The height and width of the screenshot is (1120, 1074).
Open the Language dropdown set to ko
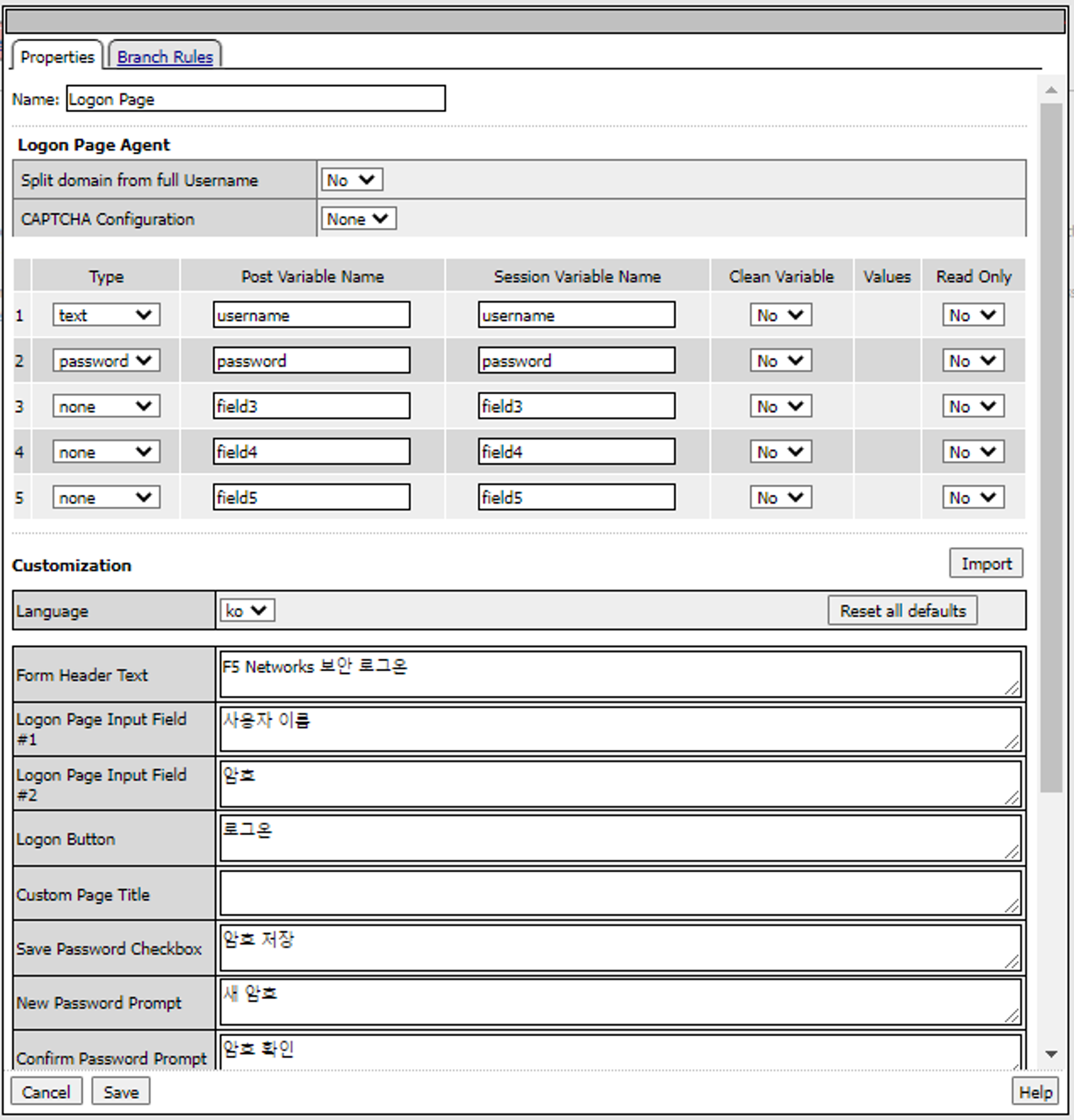247,610
